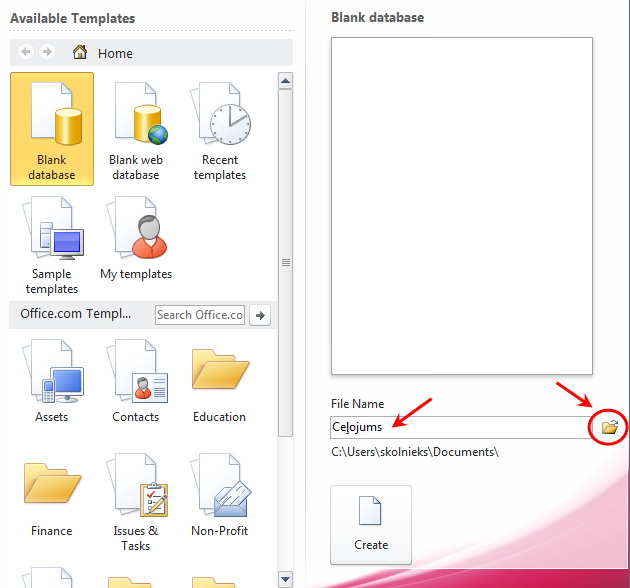Click the File Name text field

coord(460,427)
